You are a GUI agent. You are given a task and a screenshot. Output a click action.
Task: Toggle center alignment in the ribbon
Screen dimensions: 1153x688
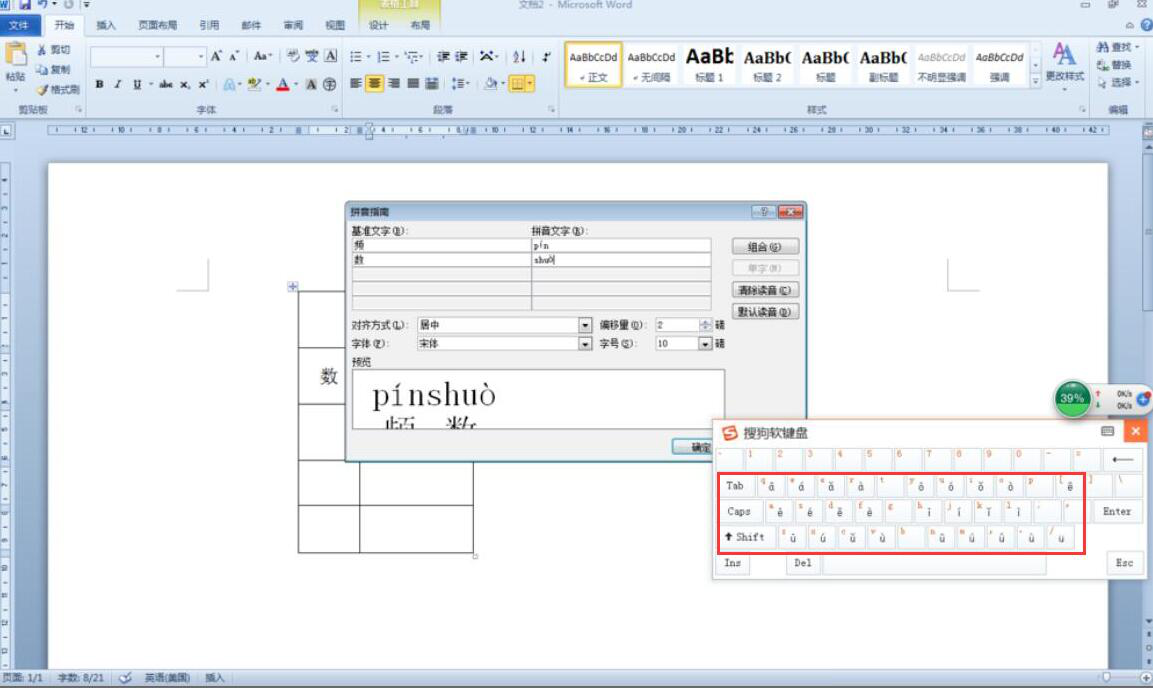pyautogui.click(x=374, y=84)
